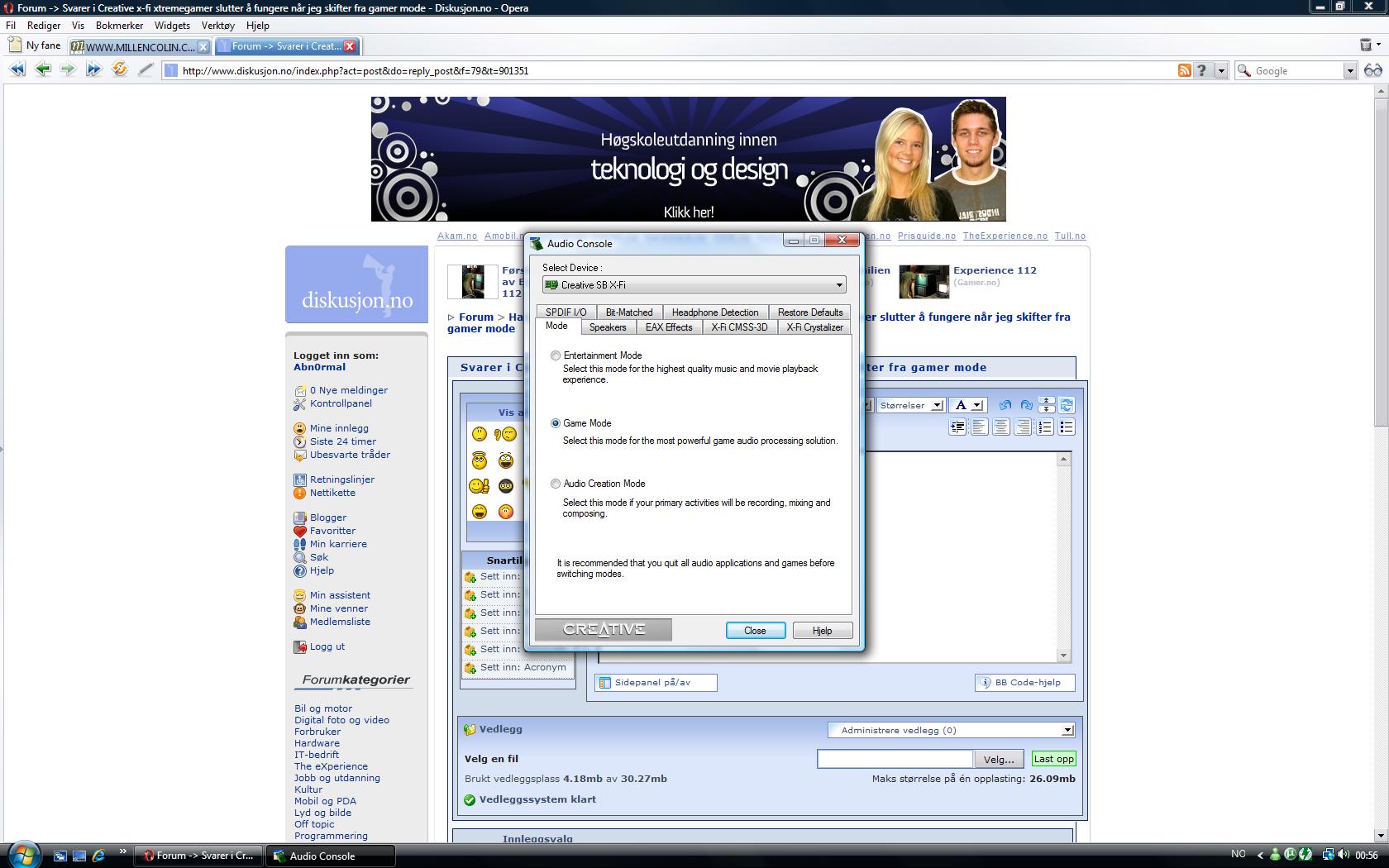Click the Last opp upload button

[1053, 759]
